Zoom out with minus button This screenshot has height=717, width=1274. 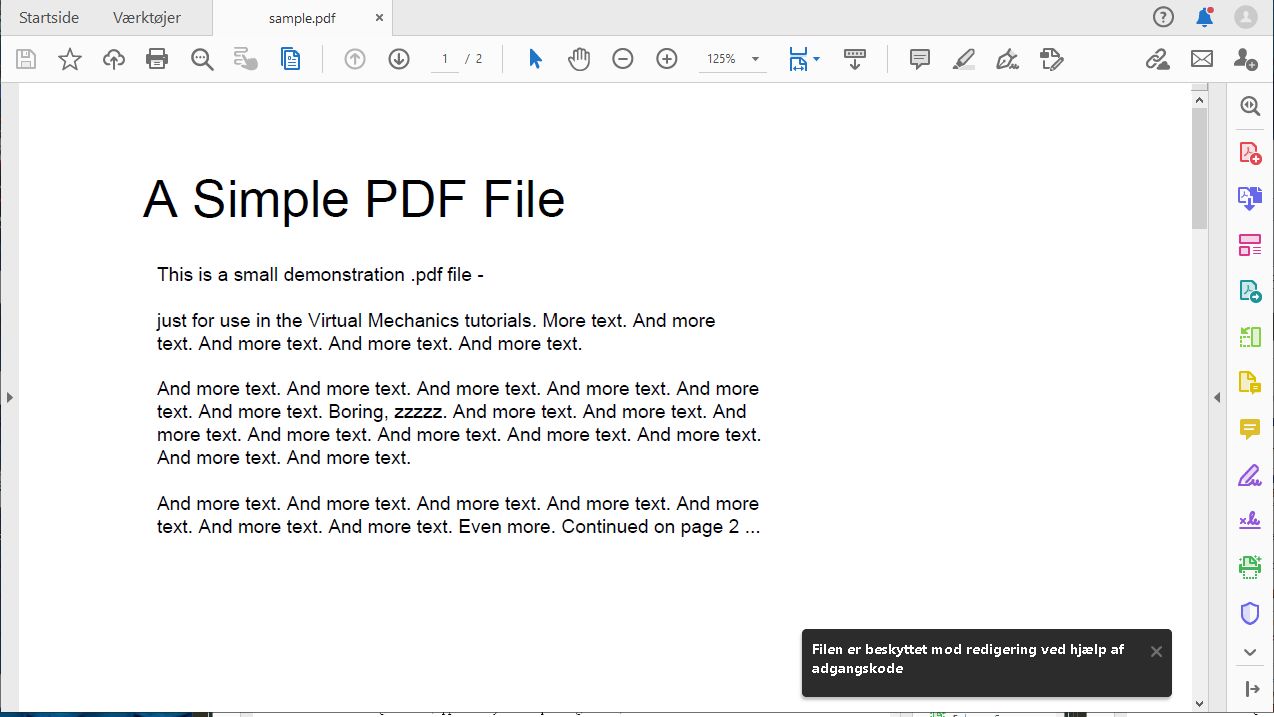pos(623,59)
